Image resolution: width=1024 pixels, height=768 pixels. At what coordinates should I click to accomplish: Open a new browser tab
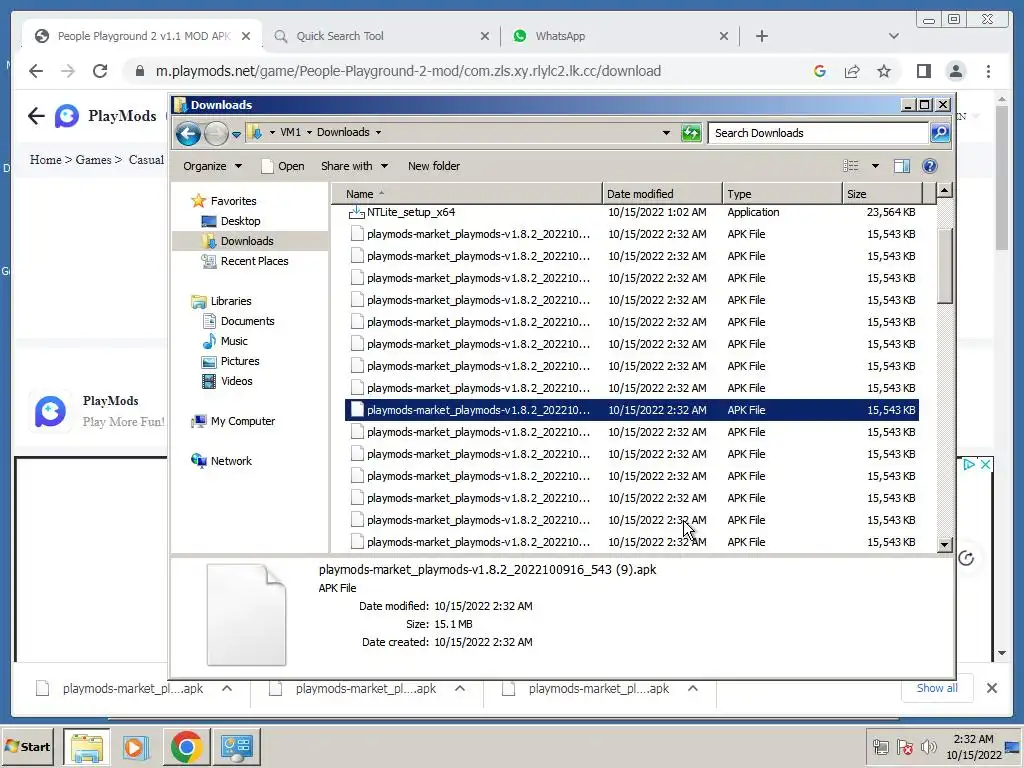(761, 37)
